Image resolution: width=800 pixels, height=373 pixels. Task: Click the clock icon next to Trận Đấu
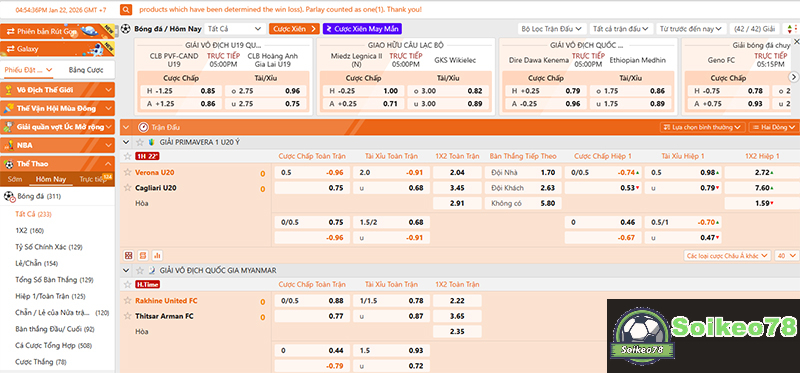(143, 127)
